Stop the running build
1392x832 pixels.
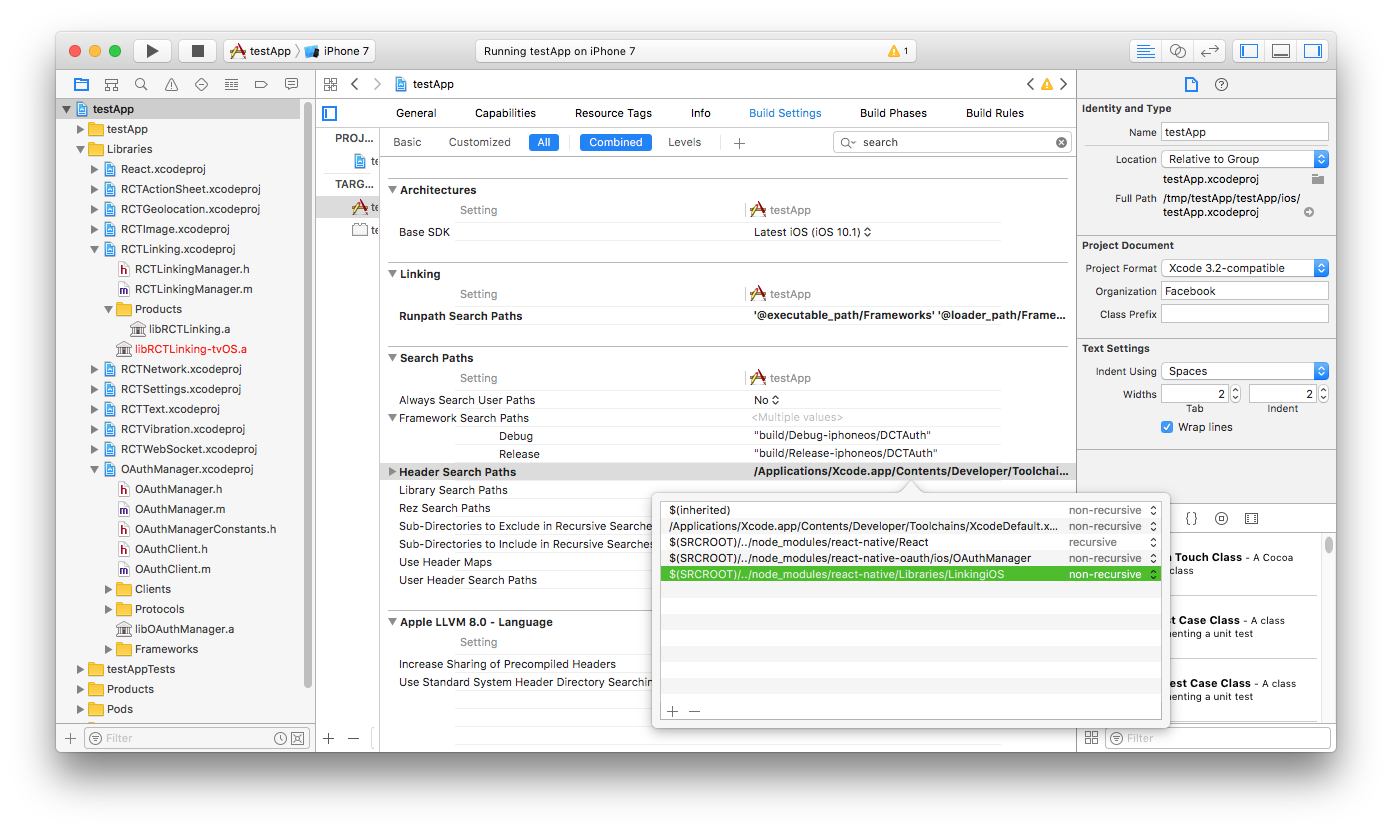point(195,50)
